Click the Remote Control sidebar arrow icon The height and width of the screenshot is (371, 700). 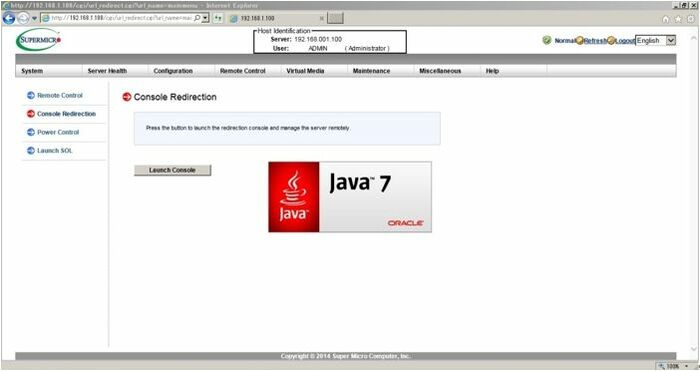pyautogui.click(x=31, y=95)
